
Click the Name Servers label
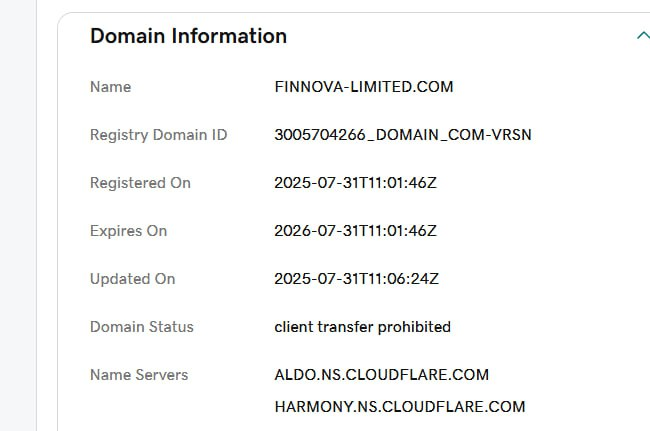[138, 375]
